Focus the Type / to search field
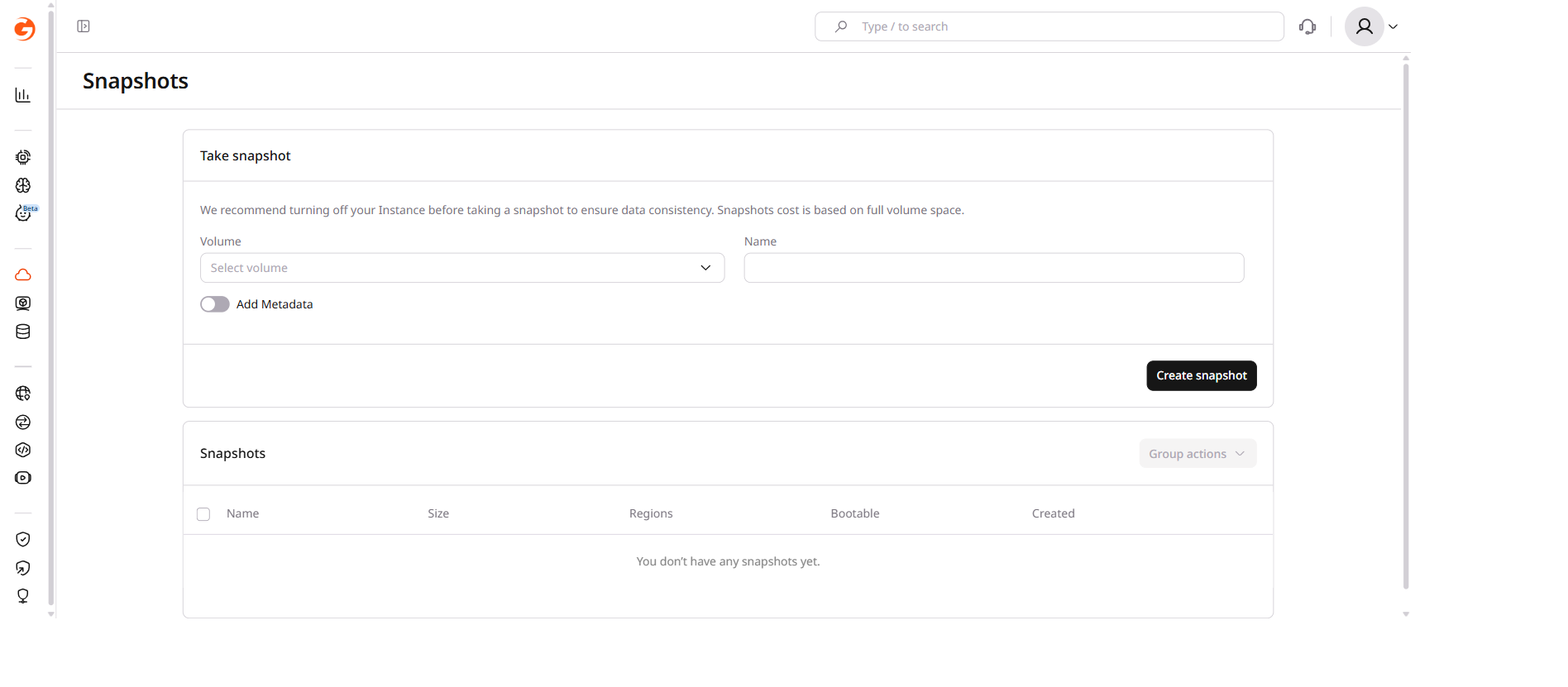 point(1049,26)
